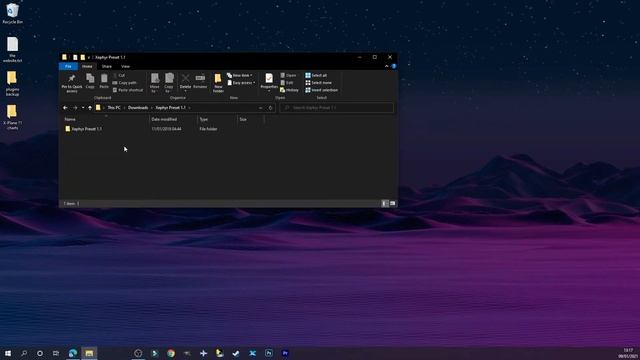Open the Easy access dropdown
640x360 pixels.
pos(241,83)
